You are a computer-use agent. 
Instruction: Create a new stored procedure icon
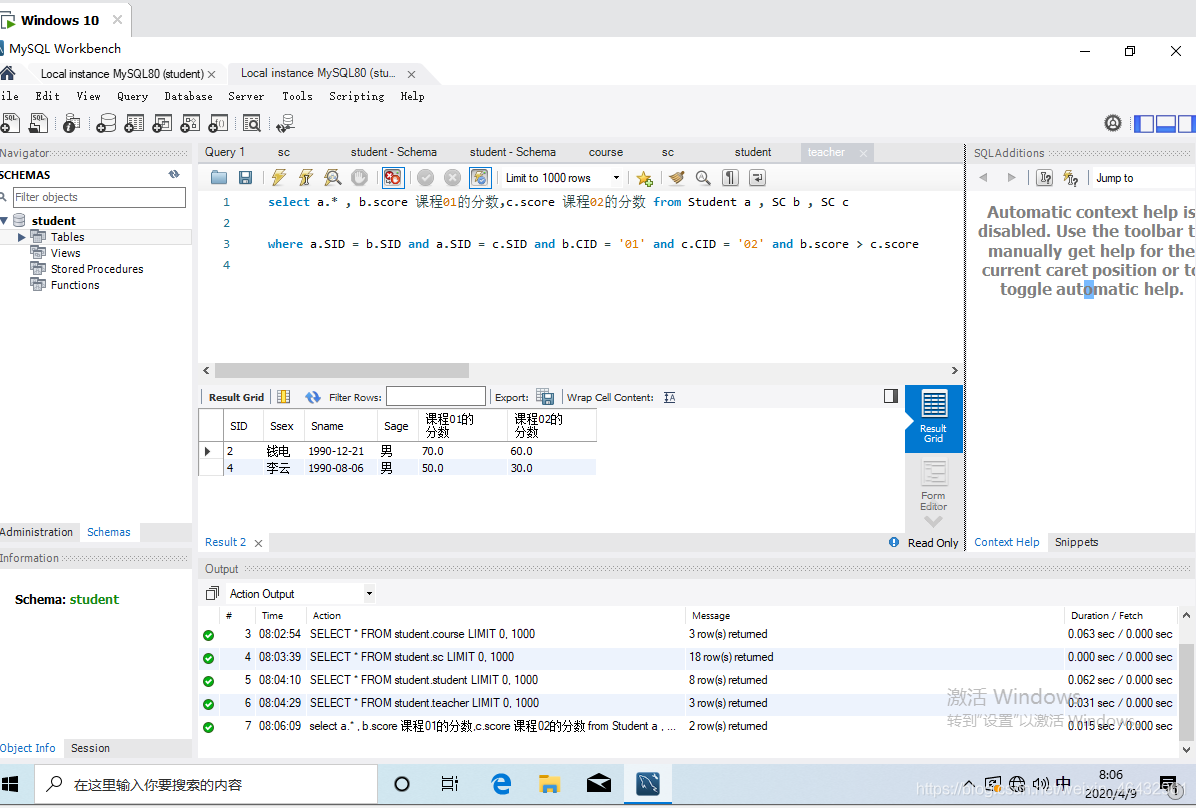click(x=190, y=123)
